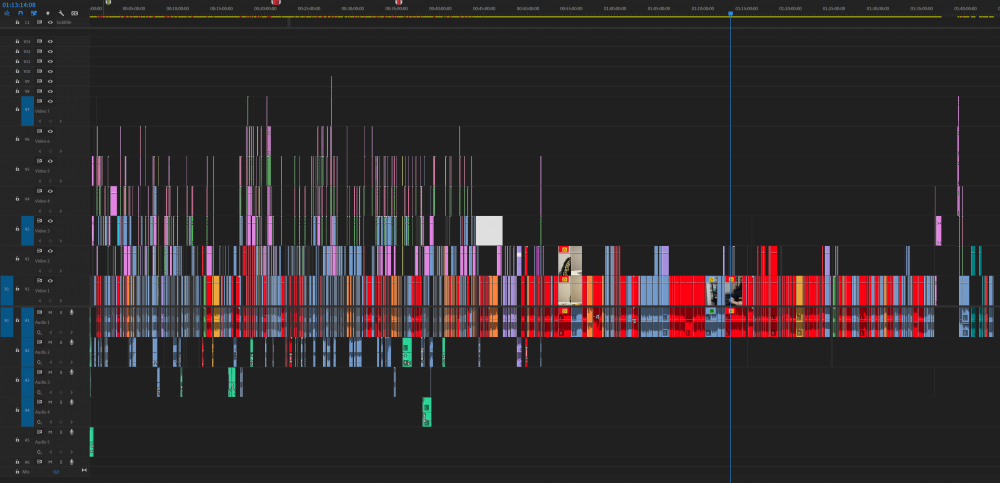Toggle sync lock on Video 7 track
This screenshot has width=1000, height=483.
[x=39, y=101]
